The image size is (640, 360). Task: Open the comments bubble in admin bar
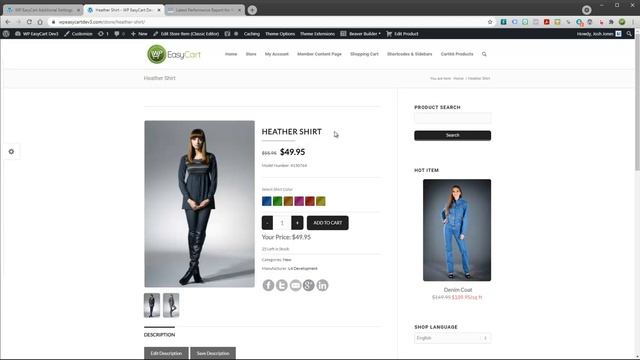(x=119, y=34)
